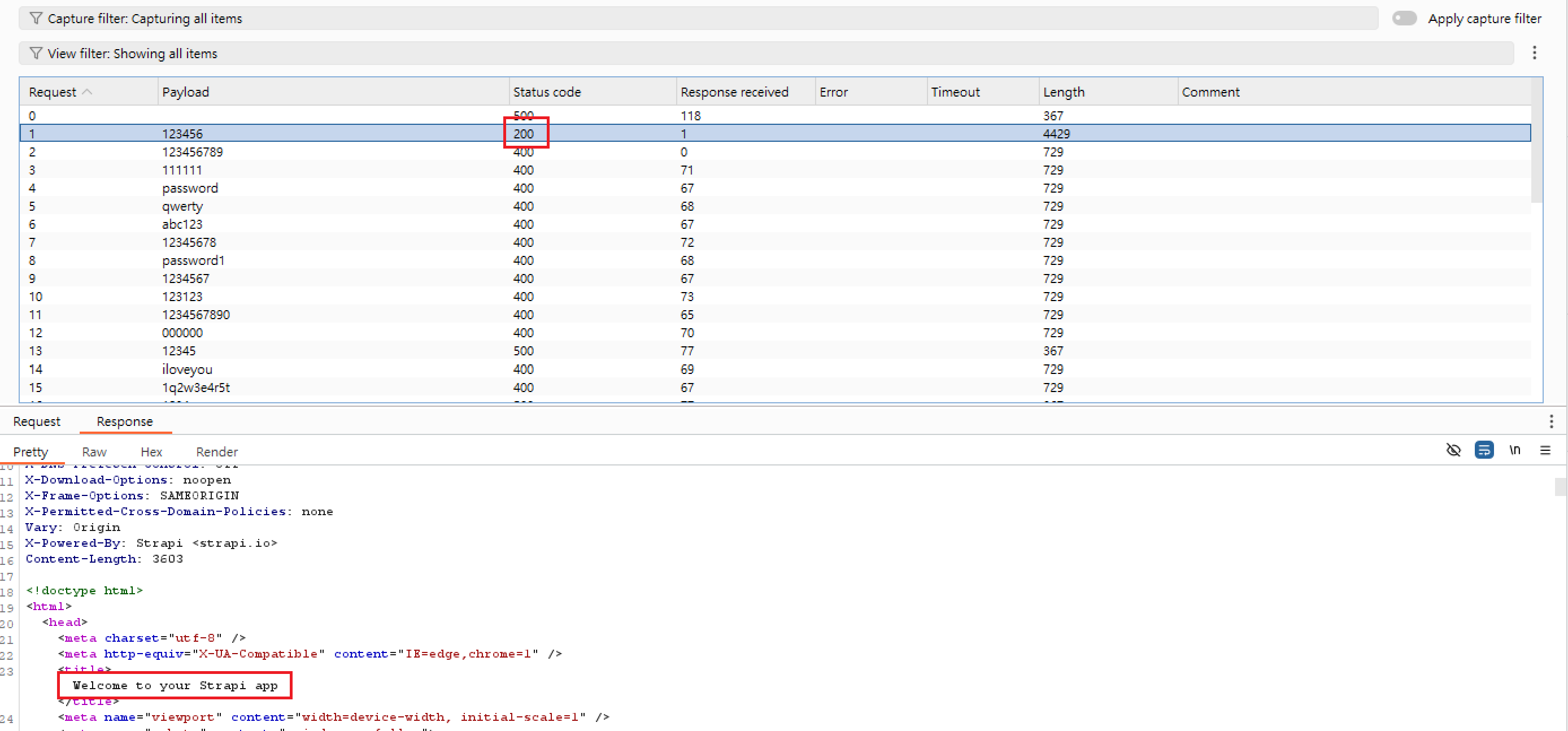Sort by the Status code column header

coord(593,92)
